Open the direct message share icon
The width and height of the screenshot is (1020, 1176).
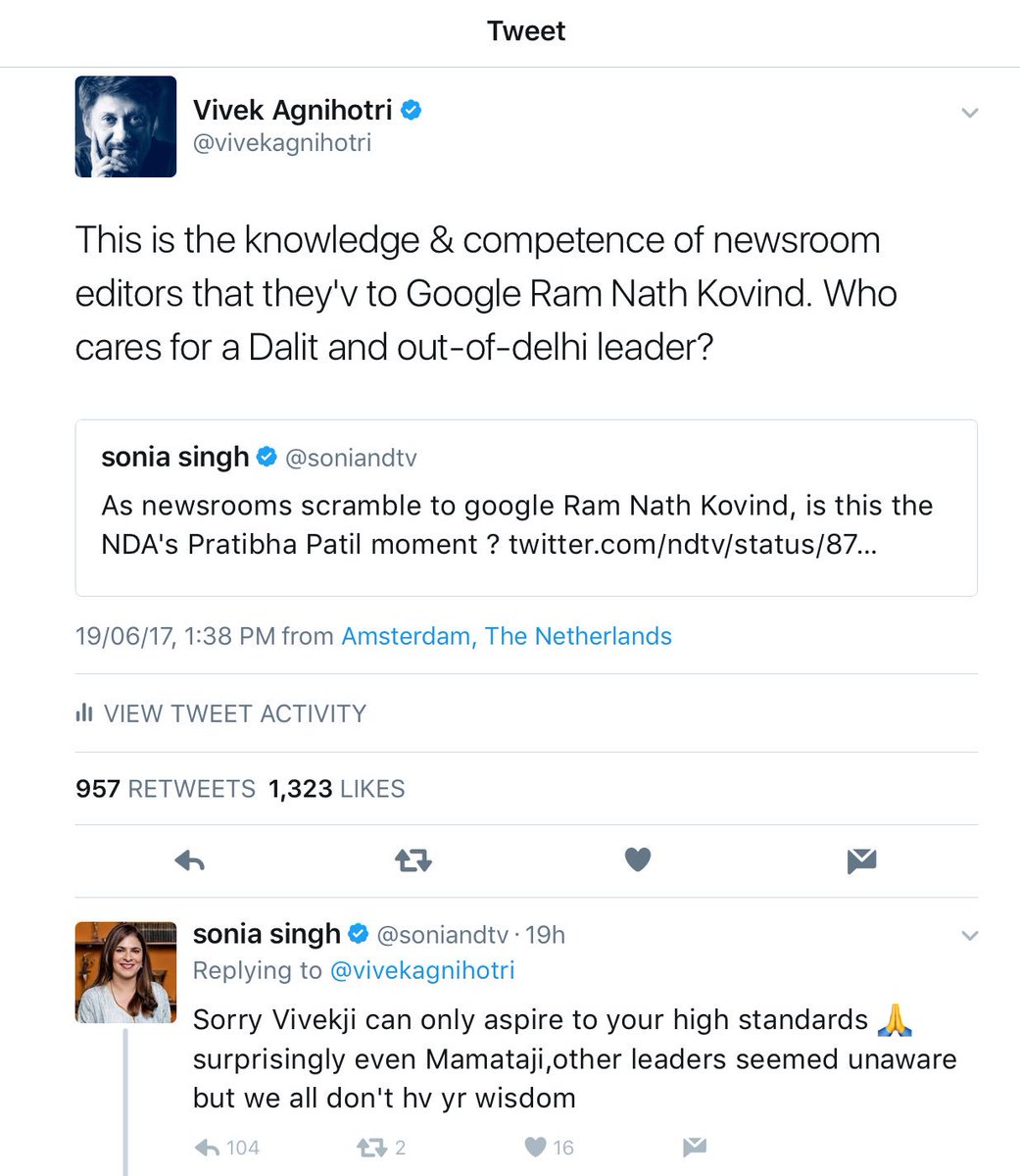861,860
